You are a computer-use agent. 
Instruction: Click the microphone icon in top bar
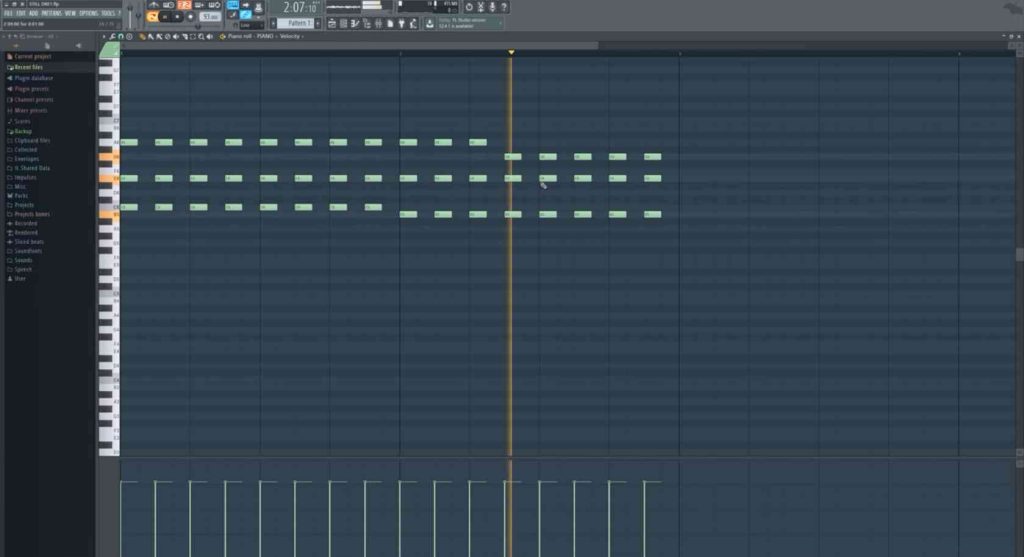click(x=492, y=7)
